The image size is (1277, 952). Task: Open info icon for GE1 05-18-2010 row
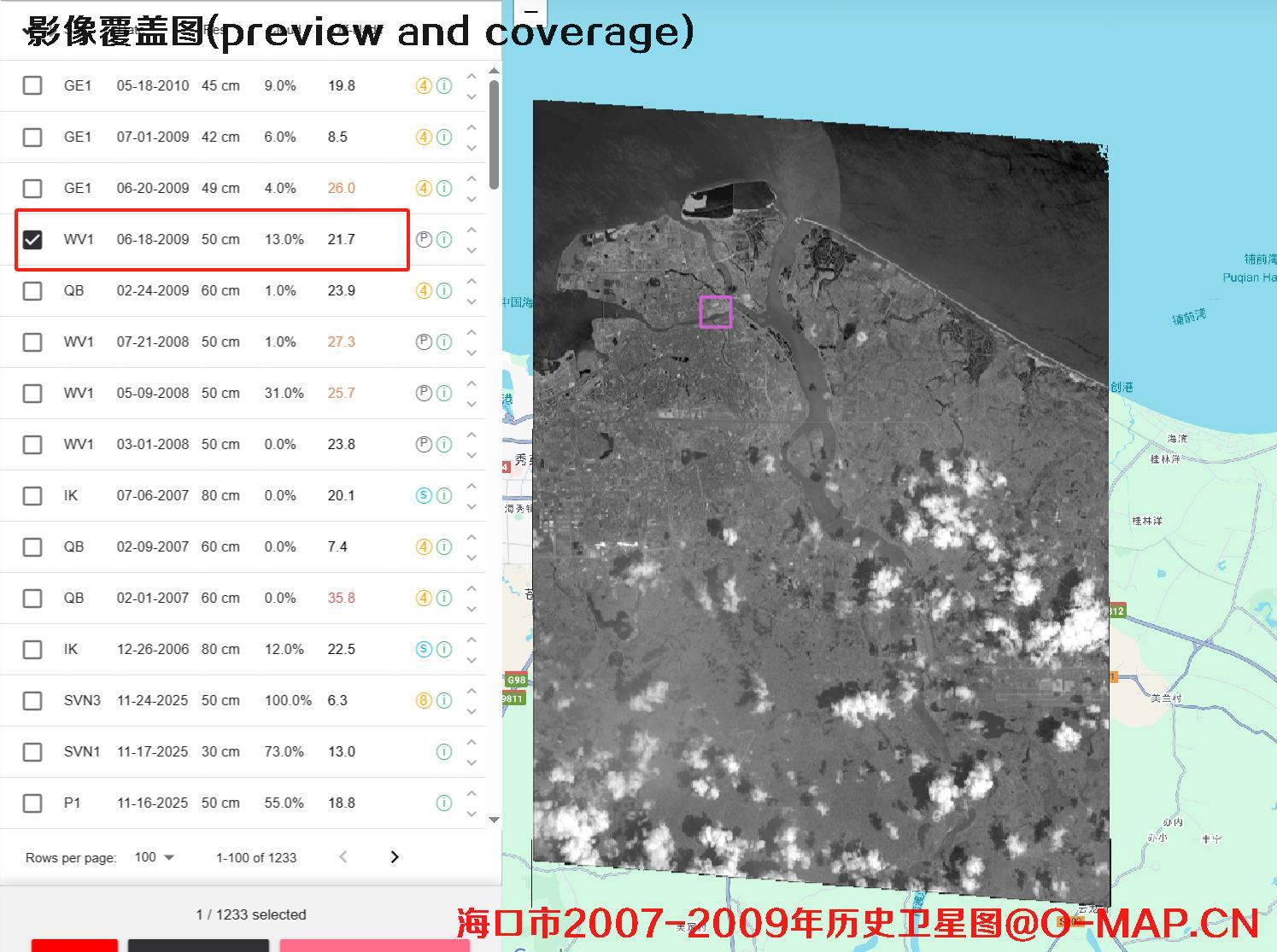(x=444, y=85)
